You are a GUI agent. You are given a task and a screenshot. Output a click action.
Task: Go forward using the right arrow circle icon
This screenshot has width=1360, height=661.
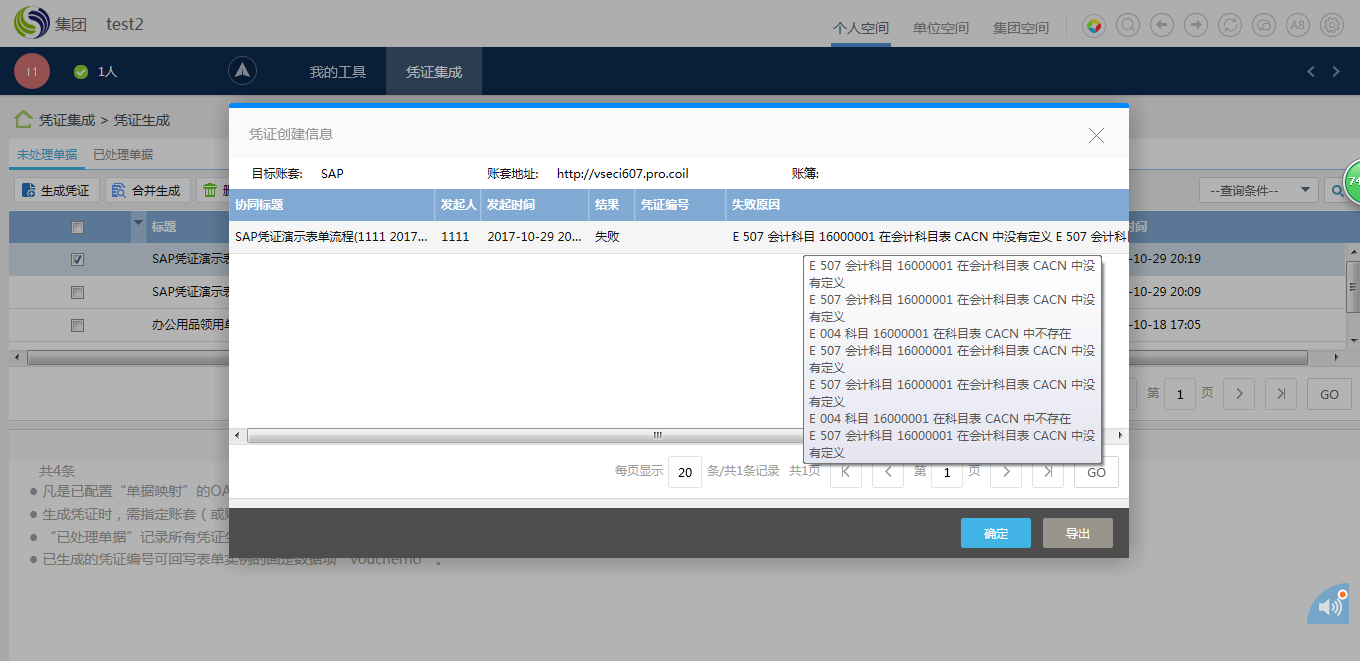(1196, 25)
